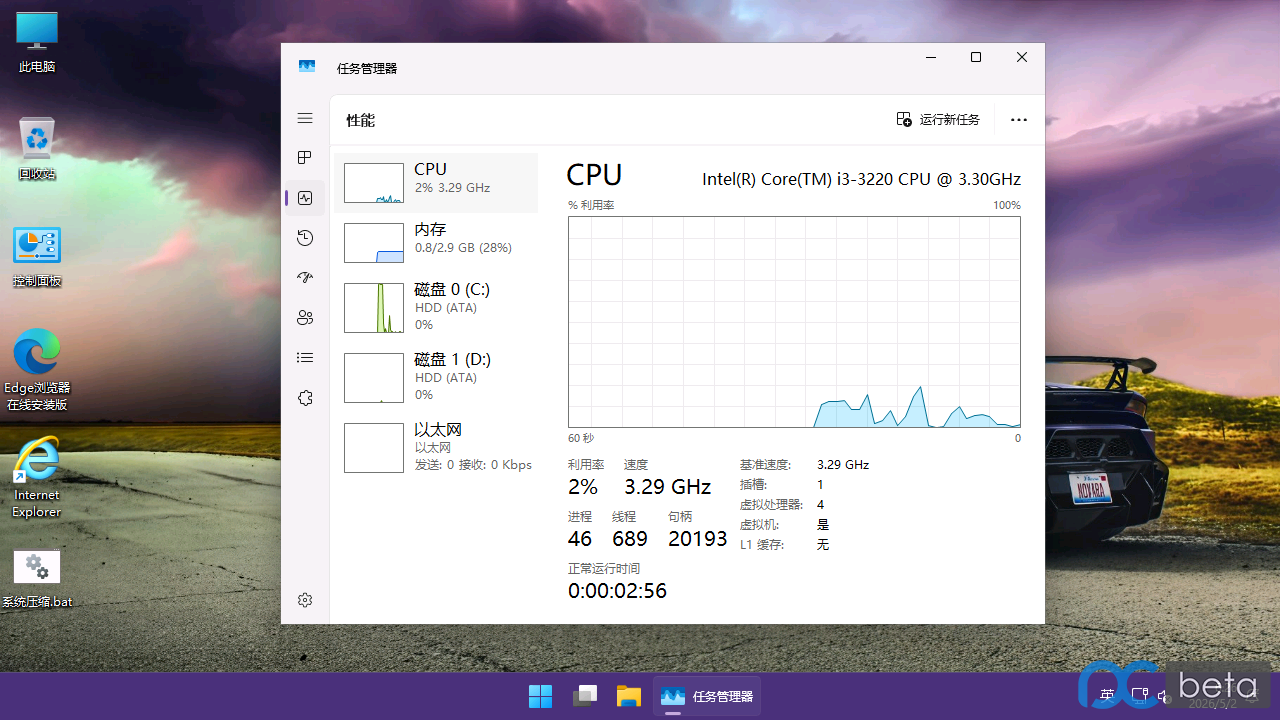Viewport: 1280px width, 720px height.
Task: Click the 性能 page heading
Action: tap(360, 120)
